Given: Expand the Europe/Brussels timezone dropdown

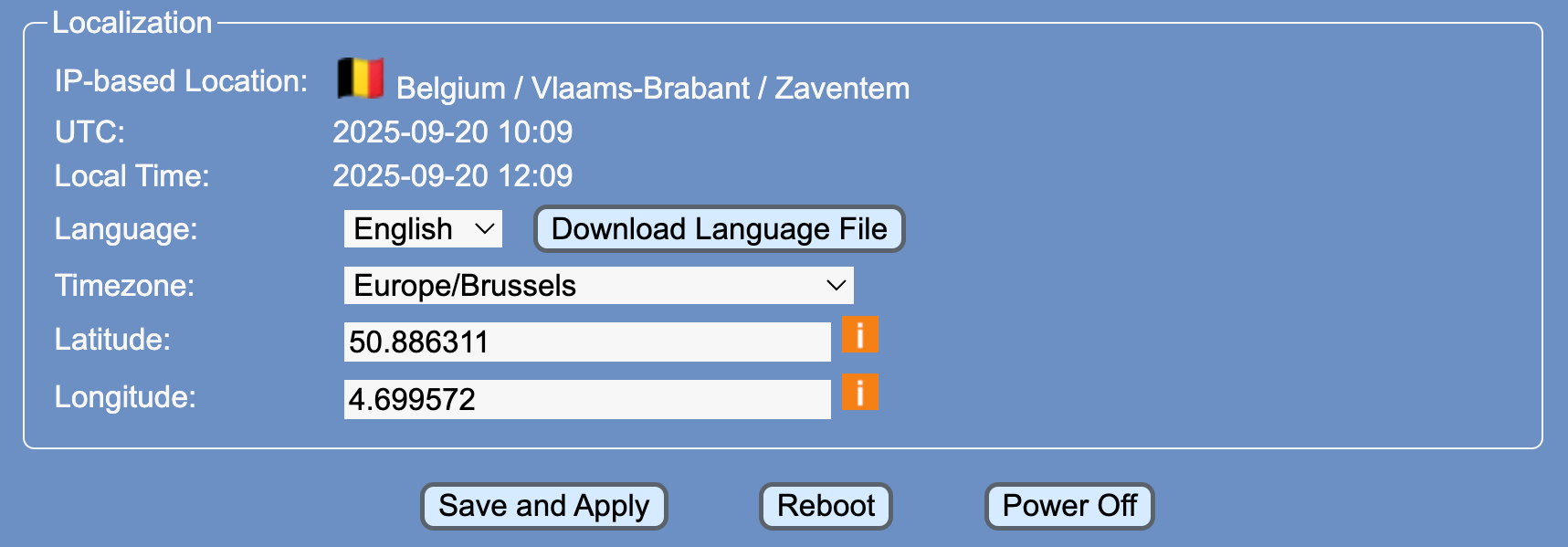Looking at the screenshot, I should pos(598,286).
